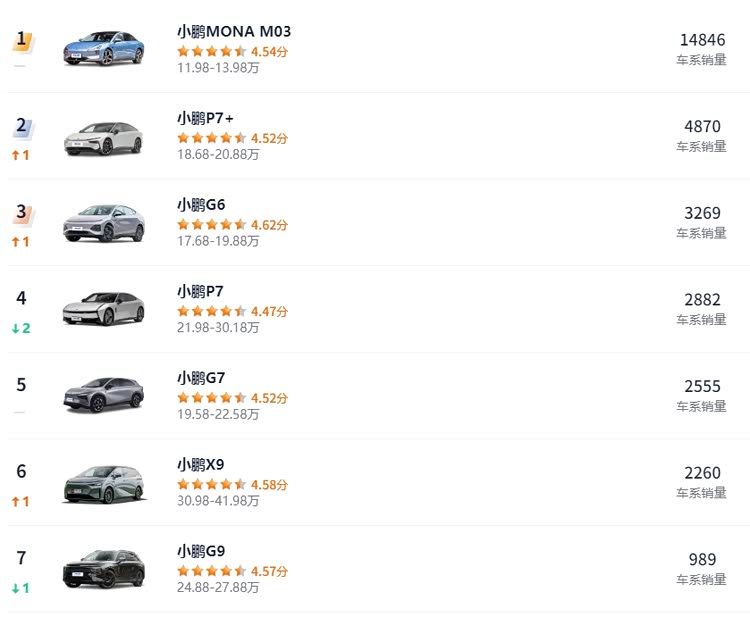
Task: Open the 小鹏G7 model title link
Action: tap(201, 378)
